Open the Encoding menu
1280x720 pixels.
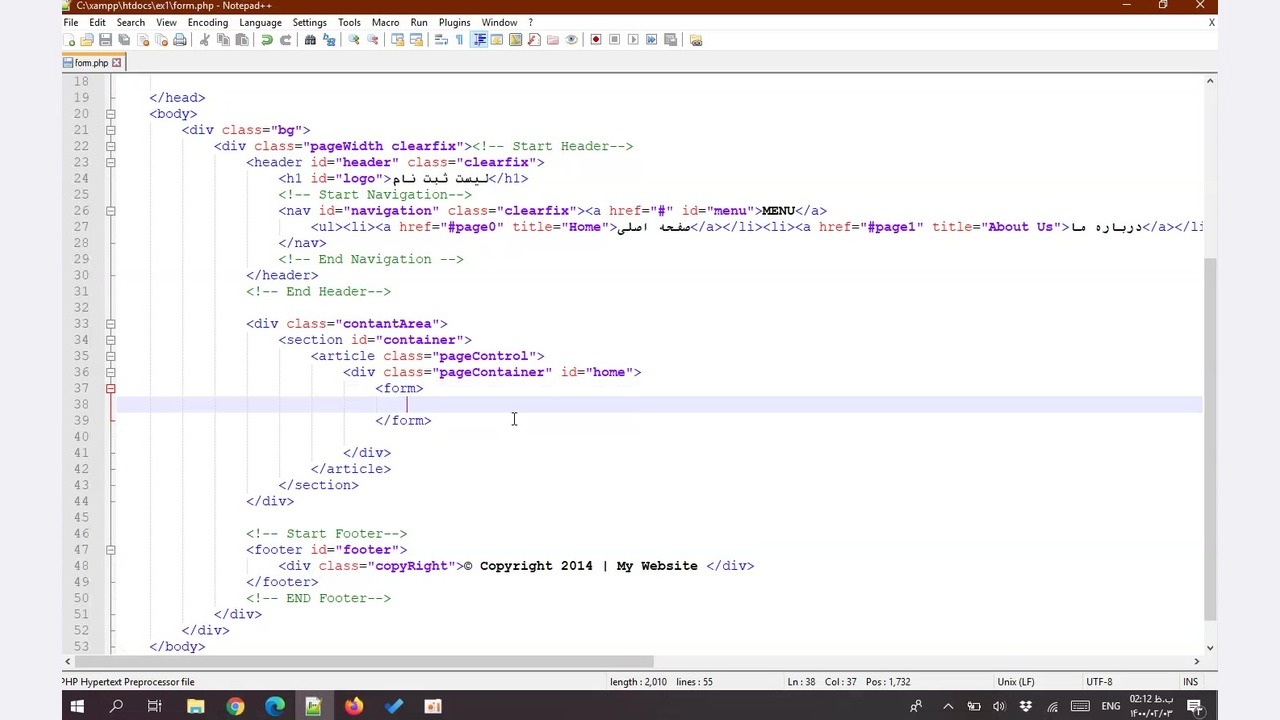coord(207,22)
